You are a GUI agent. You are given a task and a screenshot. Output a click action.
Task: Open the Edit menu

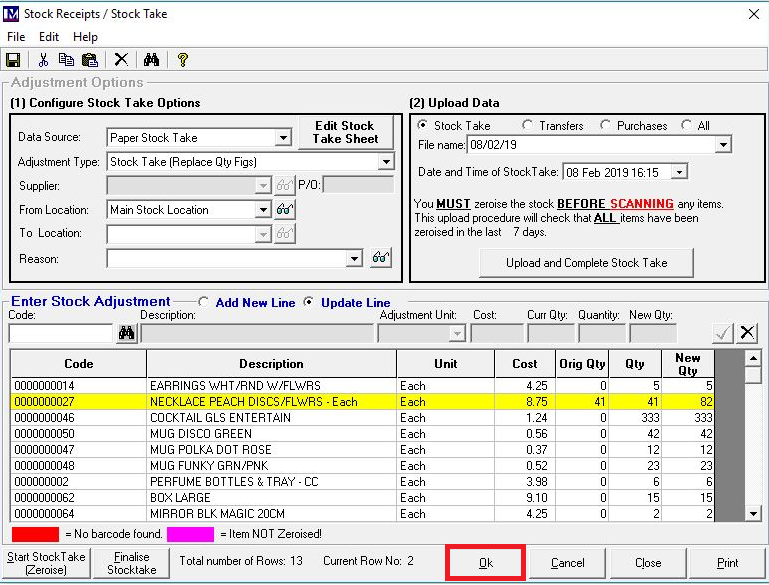tap(49, 37)
